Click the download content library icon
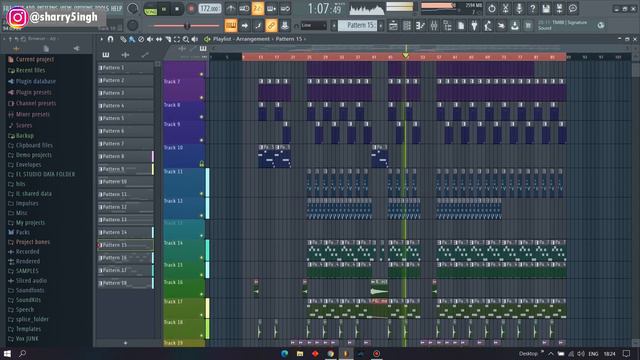Image resolution: width=640 pixels, height=360 pixels. [515, 26]
